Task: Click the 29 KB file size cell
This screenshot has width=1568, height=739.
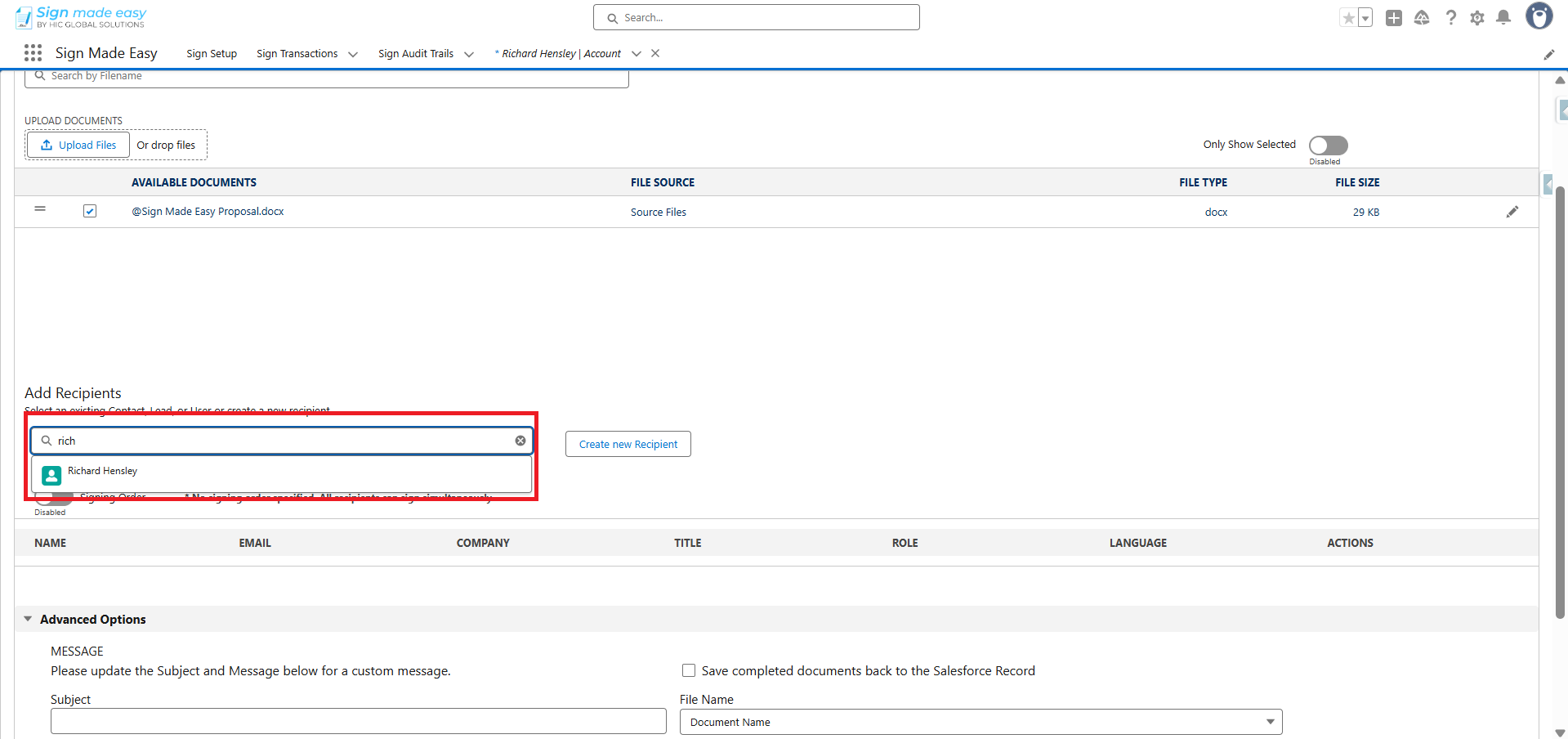Action: point(1366,212)
